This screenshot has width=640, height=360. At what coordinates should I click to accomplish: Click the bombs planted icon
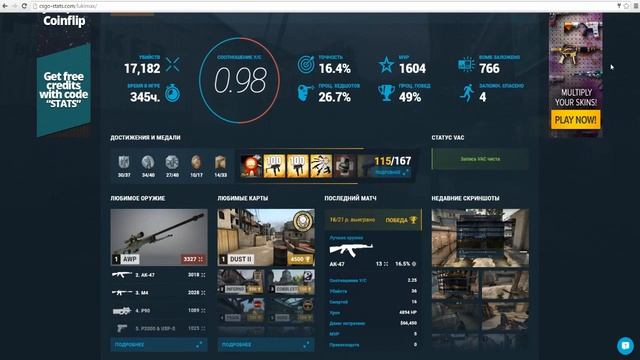point(466,64)
